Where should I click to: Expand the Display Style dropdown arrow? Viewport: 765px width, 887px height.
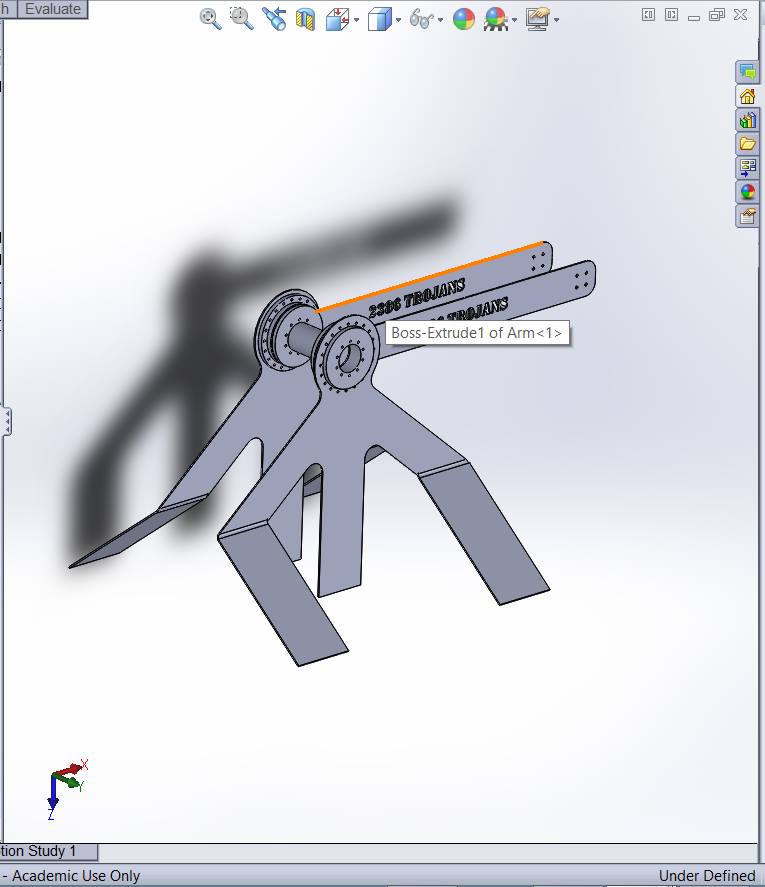click(398, 20)
